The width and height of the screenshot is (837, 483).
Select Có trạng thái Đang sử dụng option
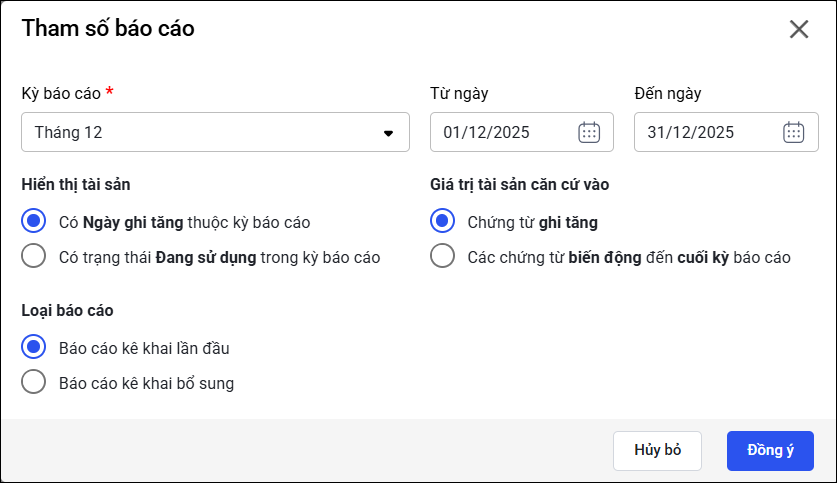tap(34, 257)
